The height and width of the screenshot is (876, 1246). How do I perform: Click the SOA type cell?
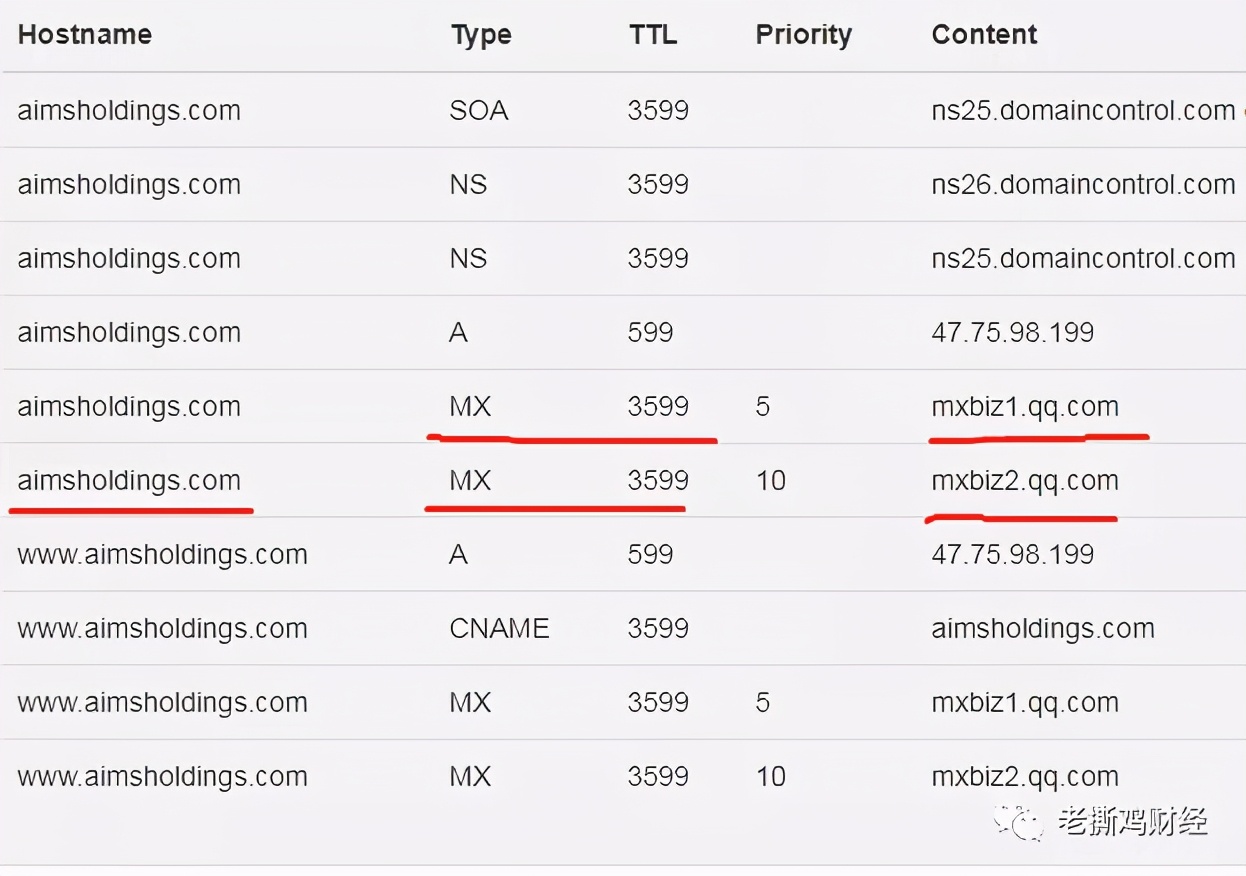pyautogui.click(x=479, y=110)
